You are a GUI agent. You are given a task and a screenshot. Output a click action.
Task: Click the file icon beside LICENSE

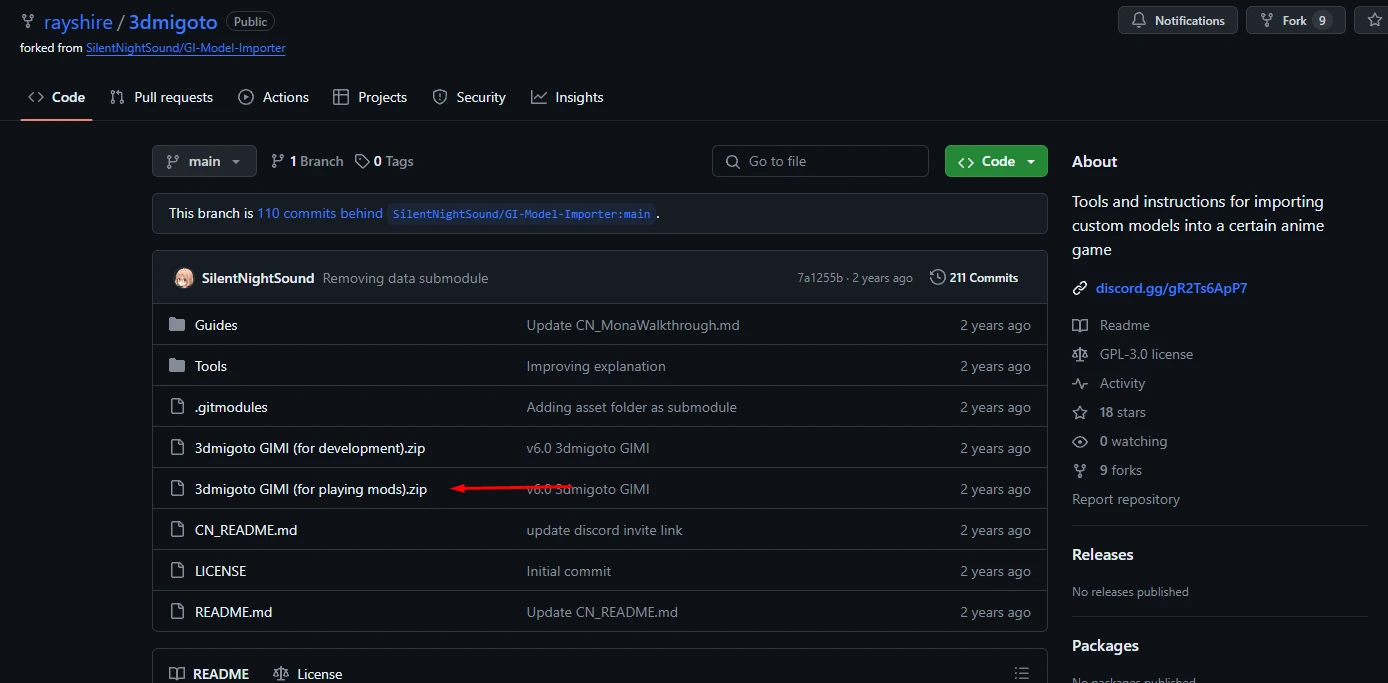pyautogui.click(x=177, y=571)
